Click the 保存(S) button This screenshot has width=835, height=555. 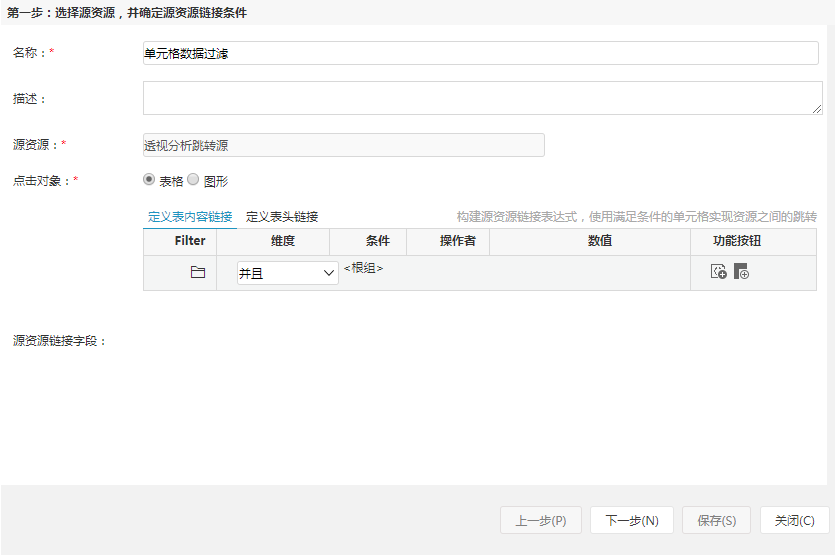coord(716,520)
